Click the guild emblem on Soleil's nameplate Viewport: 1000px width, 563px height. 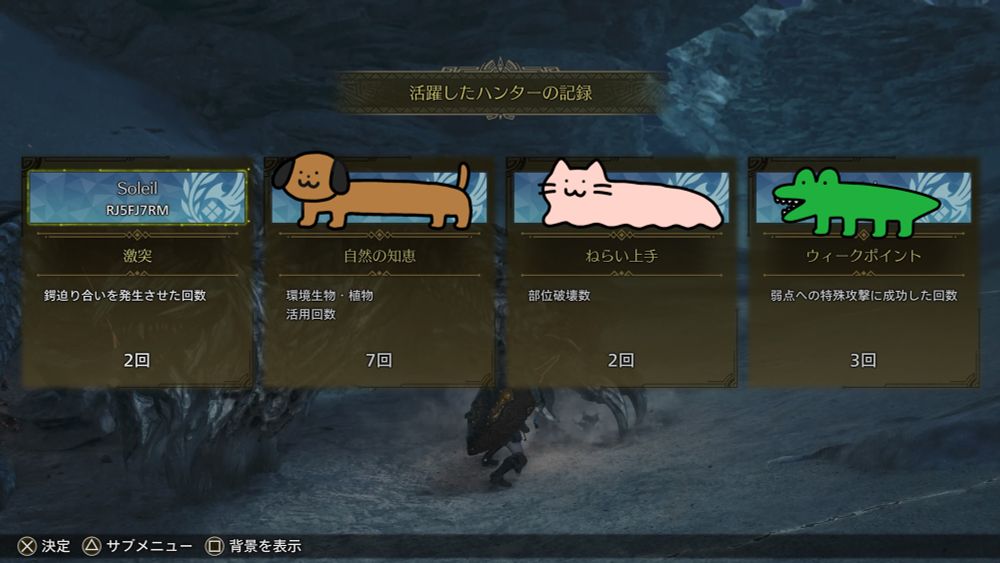coord(213,198)
